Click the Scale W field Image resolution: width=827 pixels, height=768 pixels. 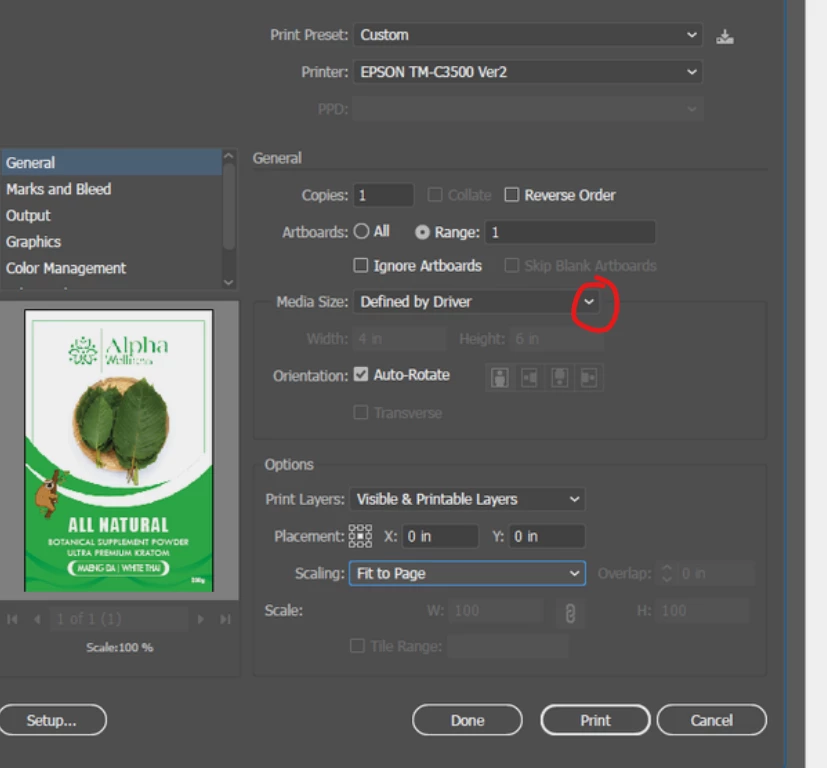point(496,611)
